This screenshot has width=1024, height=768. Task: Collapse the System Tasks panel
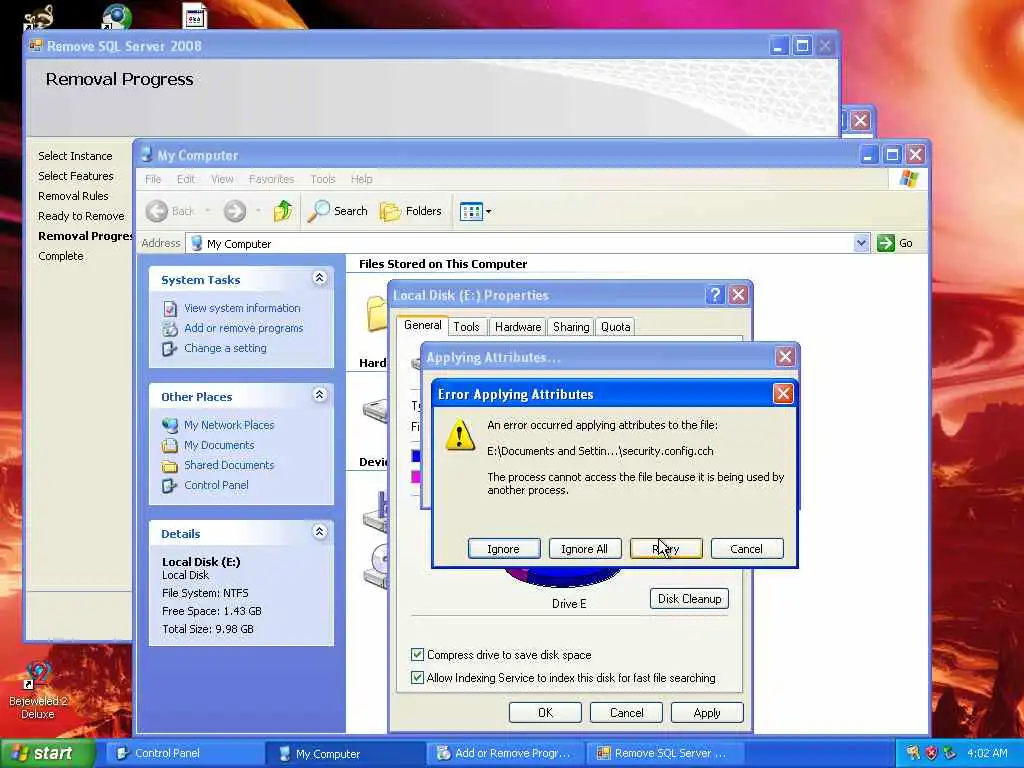(319, 278)
